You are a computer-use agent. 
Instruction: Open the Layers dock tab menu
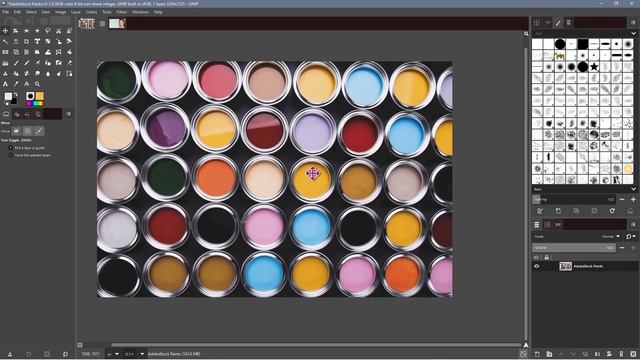point(633,224)
